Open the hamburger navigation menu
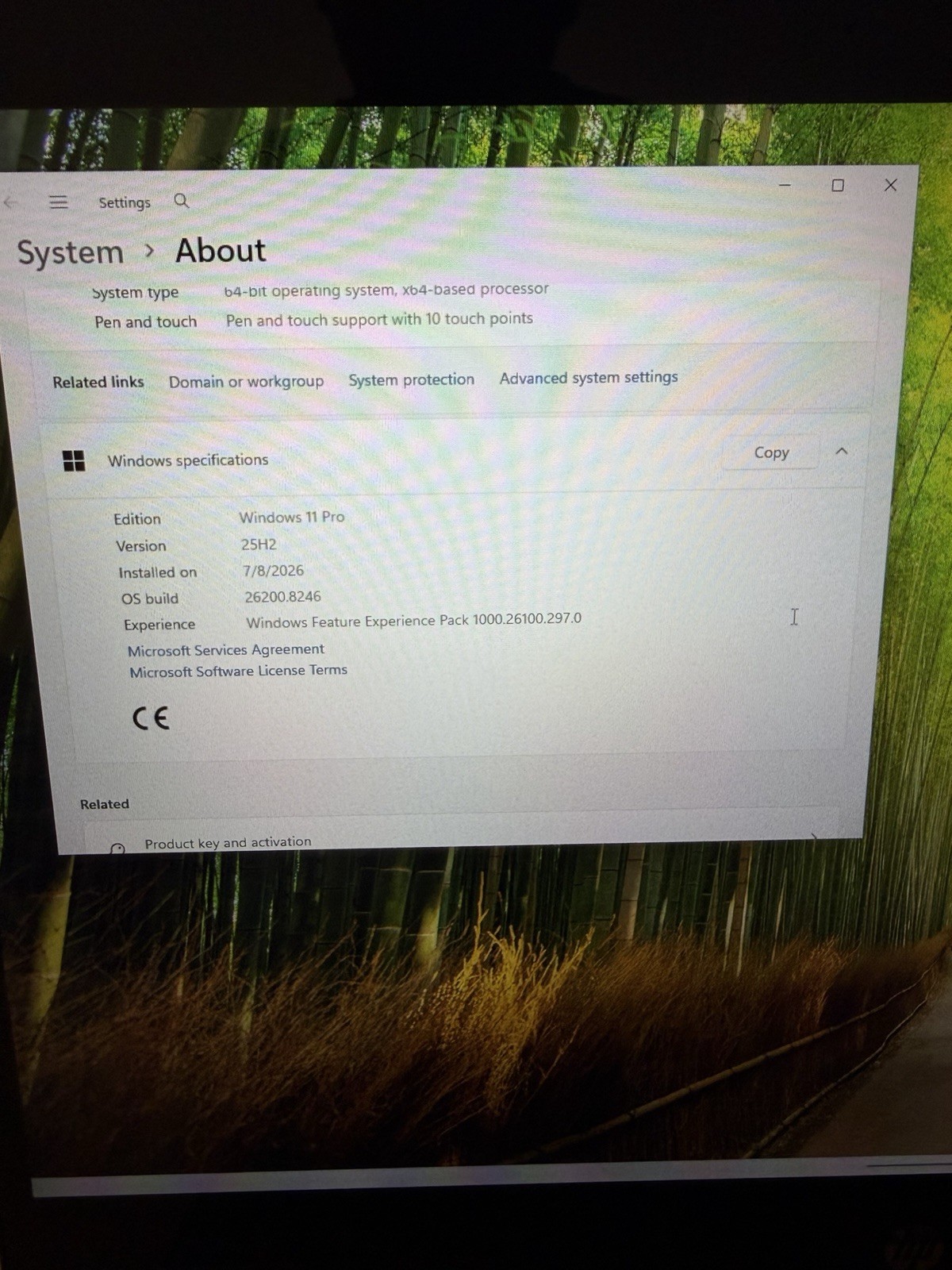Screen dimensions: 952x1270 click(x=58, y=202)
